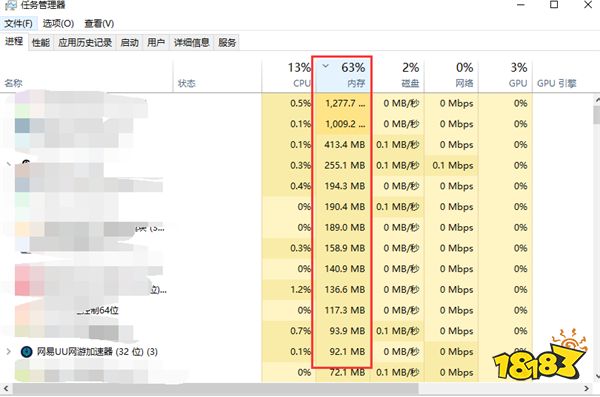Click the horizontal scrollbar right arrow
The image size is (600, 397).
coord(587,388)
